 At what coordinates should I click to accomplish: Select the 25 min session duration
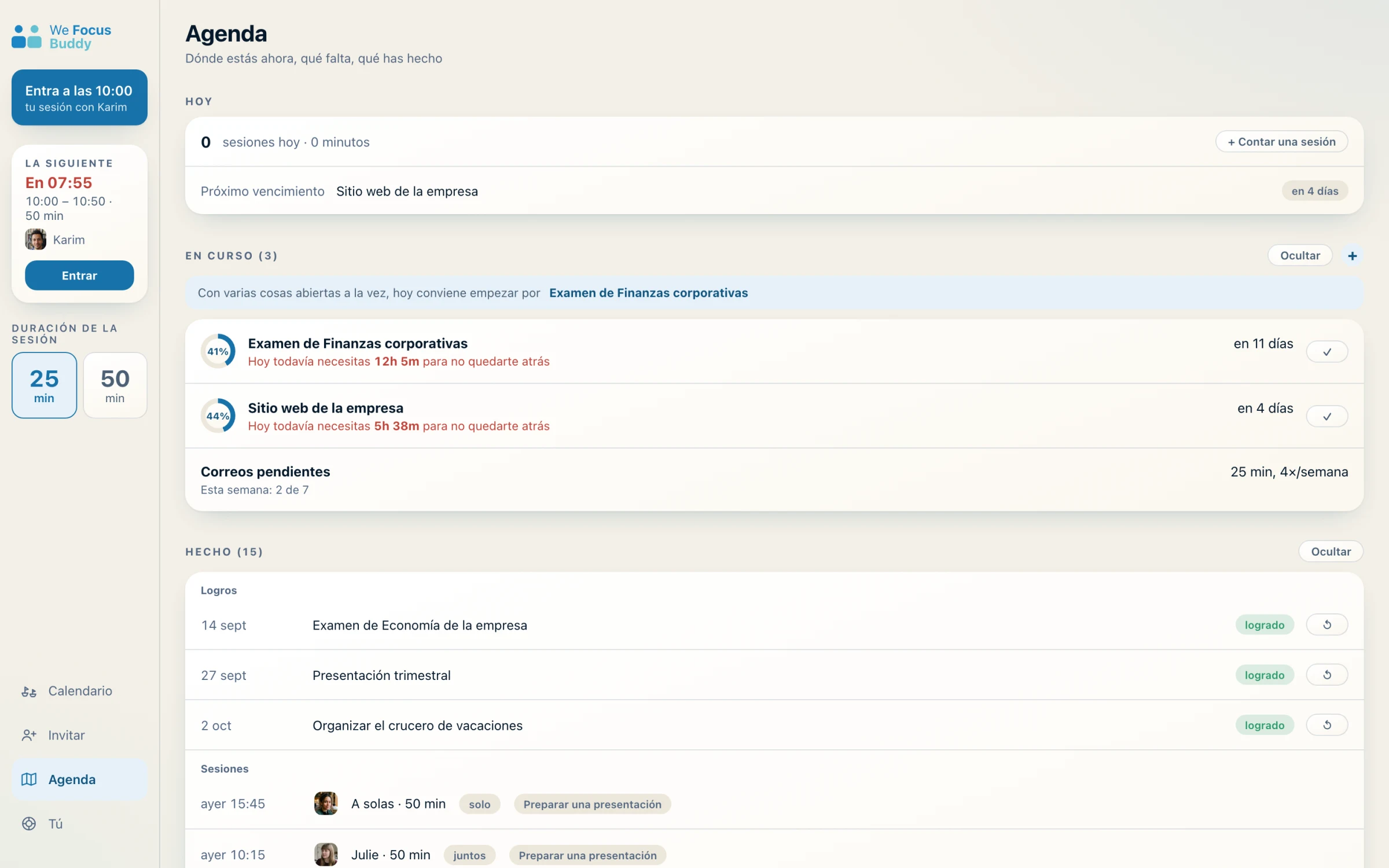[x=44, y=385]
